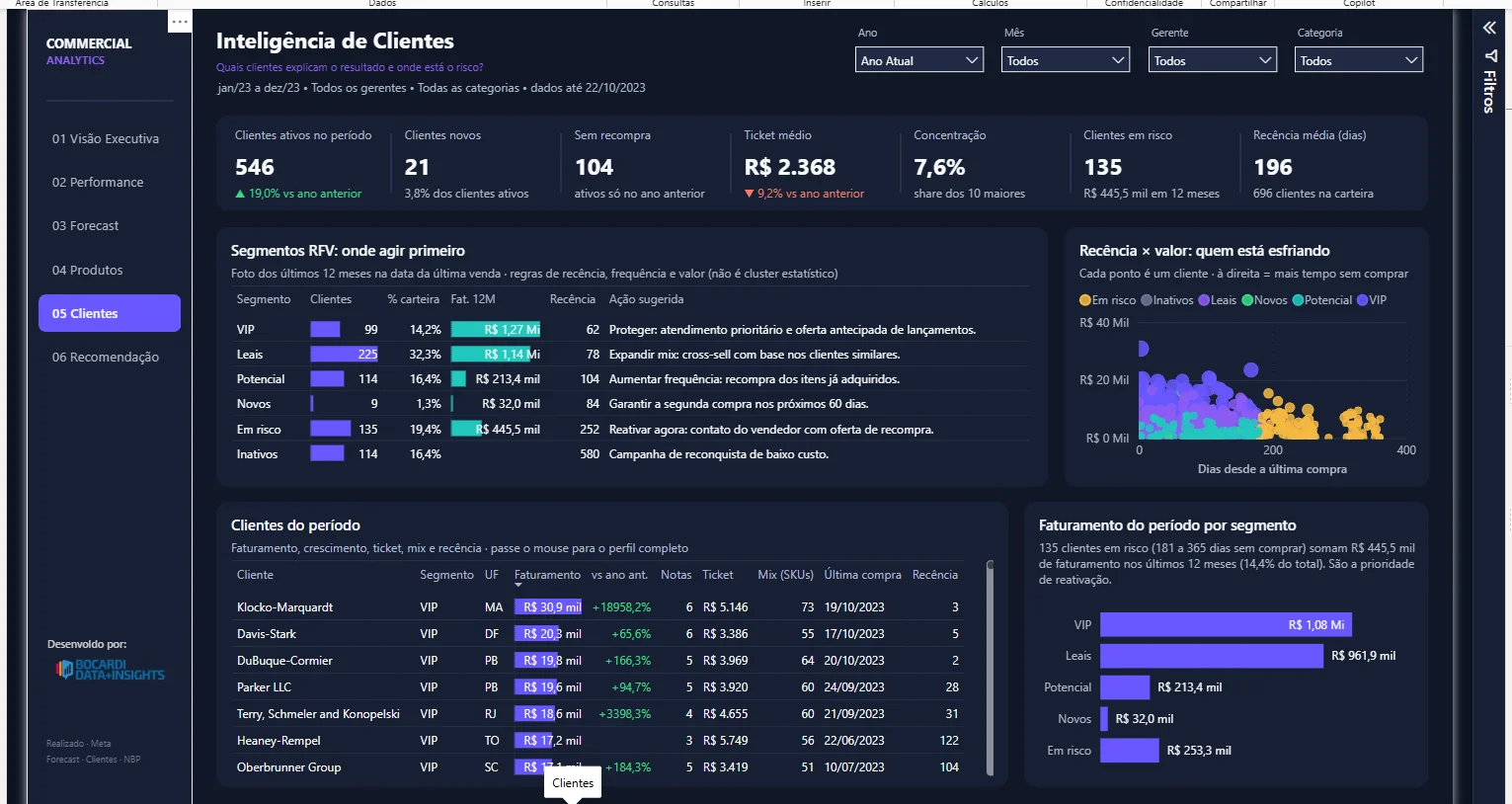Select the Heaney-Rempel client row
This screenshot has height=804, width=1512.
(597, 741)
